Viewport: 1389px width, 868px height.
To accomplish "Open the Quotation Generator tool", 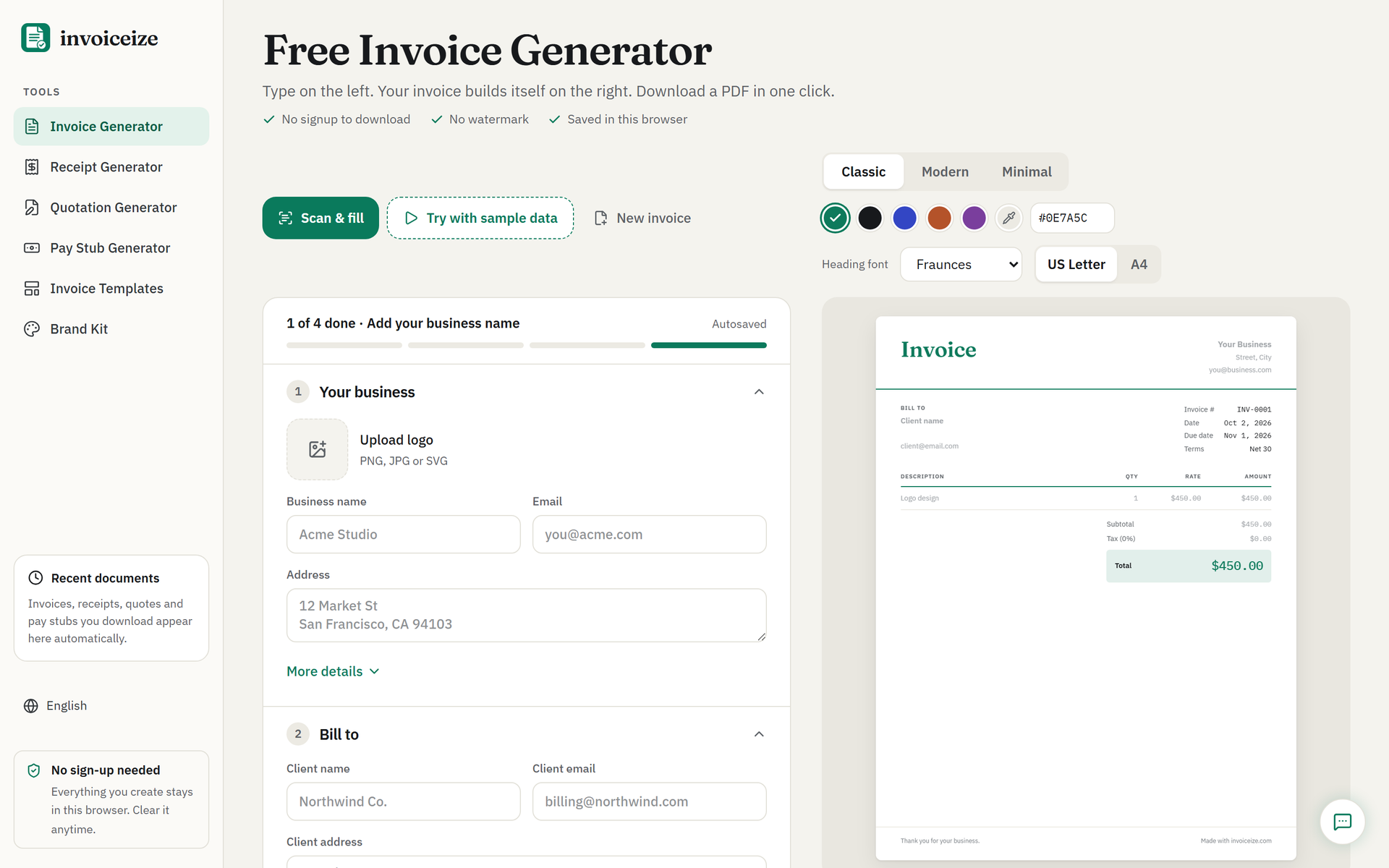I will click(111, 208).
